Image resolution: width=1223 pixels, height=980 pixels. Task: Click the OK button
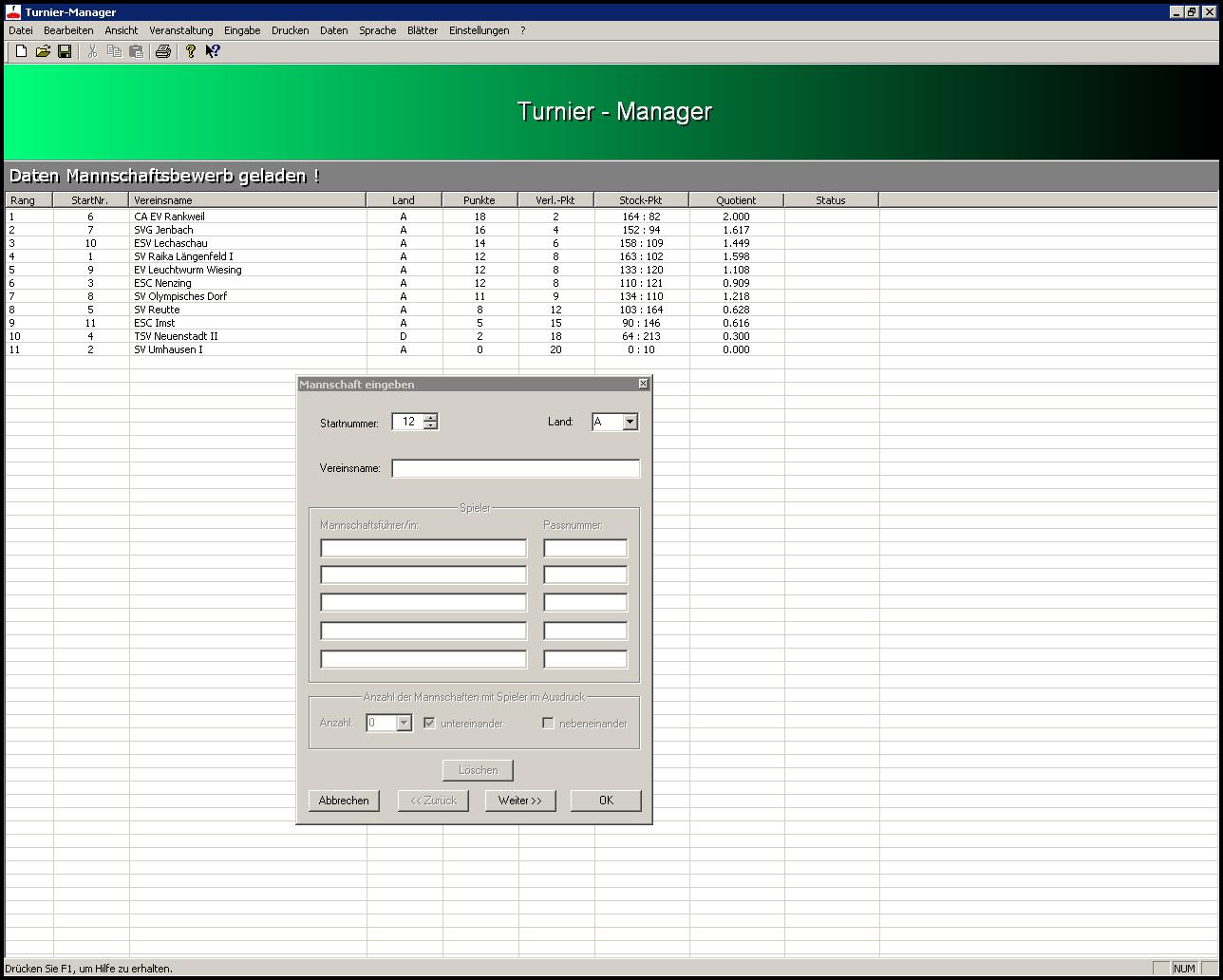[x=606, y=801]
